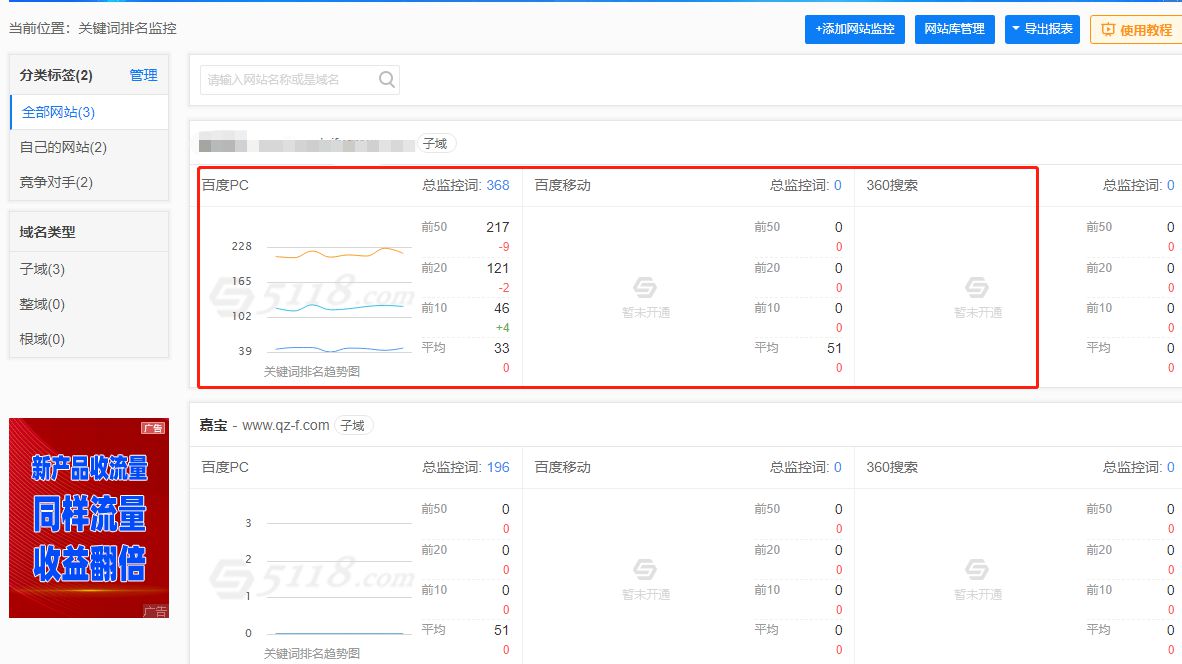
Task: Click the 管理 link for tags
Action: tap(143, 75)
